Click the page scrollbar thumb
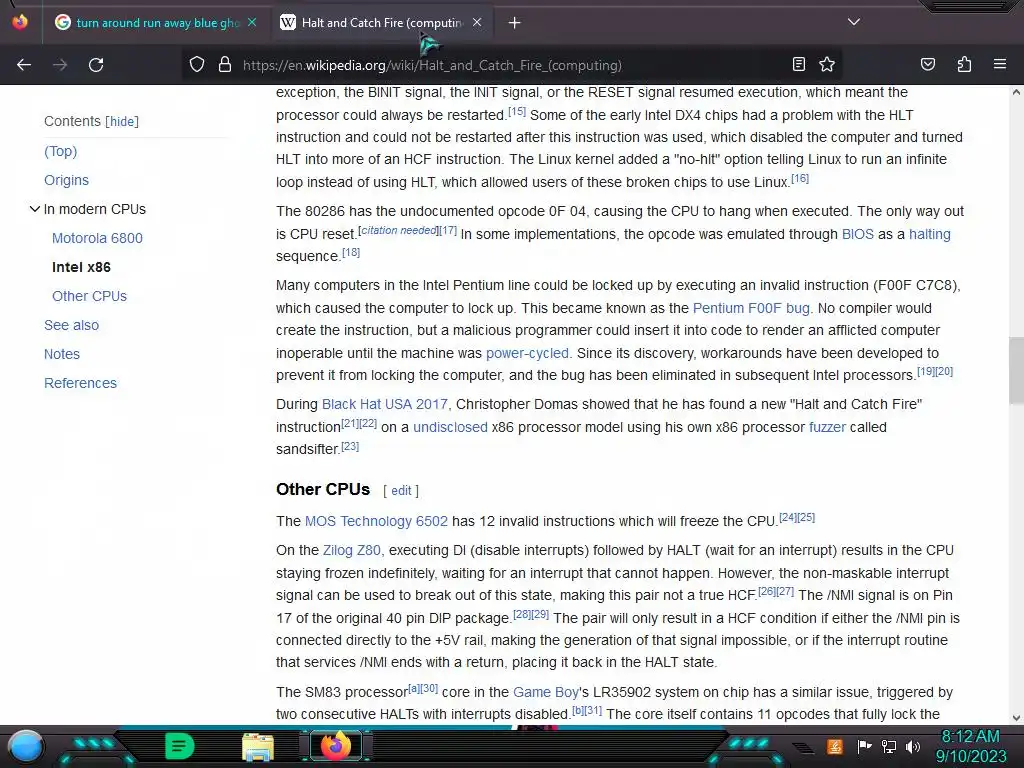Screen dimensions: 1024x768 pyautogui.click(x=1016, y=370)
